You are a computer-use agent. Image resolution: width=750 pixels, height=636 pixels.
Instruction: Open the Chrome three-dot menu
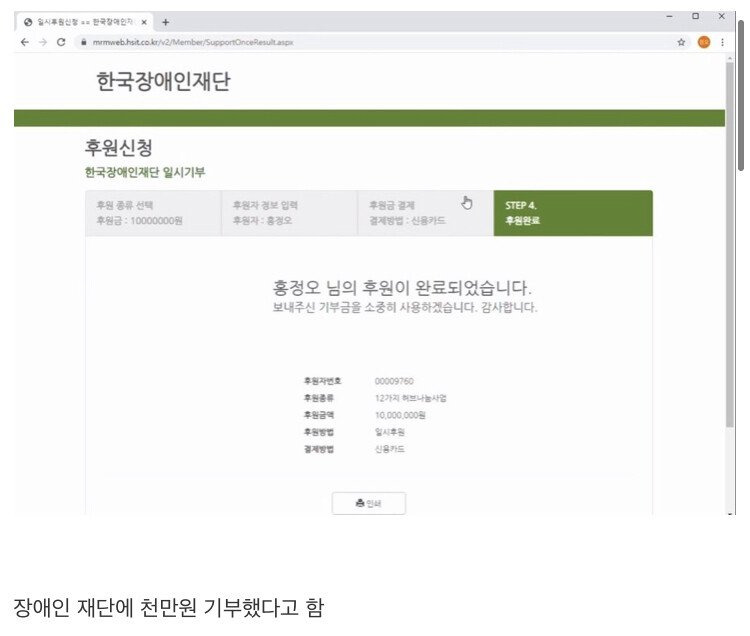(722, 42)
